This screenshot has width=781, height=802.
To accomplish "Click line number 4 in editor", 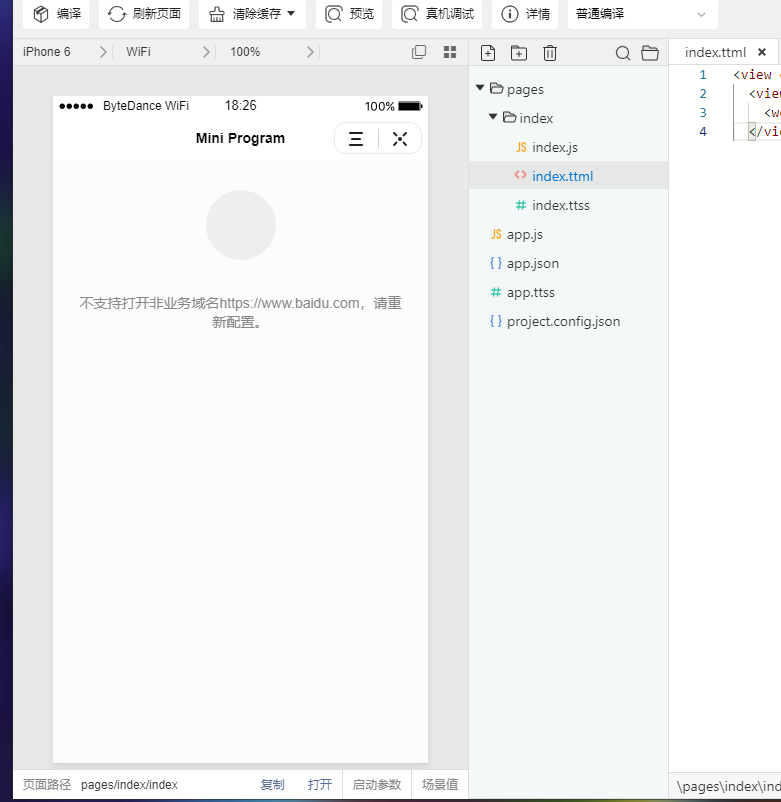I will [x=703, y=132].
